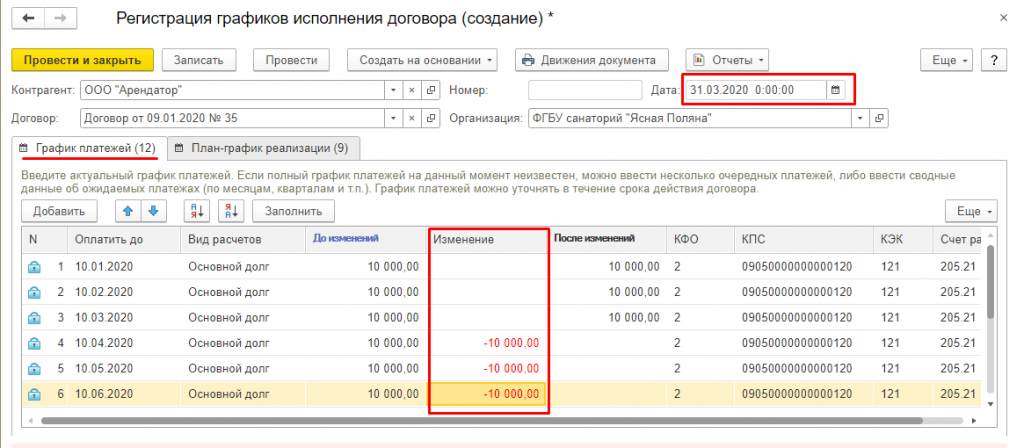Open the Организация record via the open icon
The image size is (1024, 448).
[878, 118]
